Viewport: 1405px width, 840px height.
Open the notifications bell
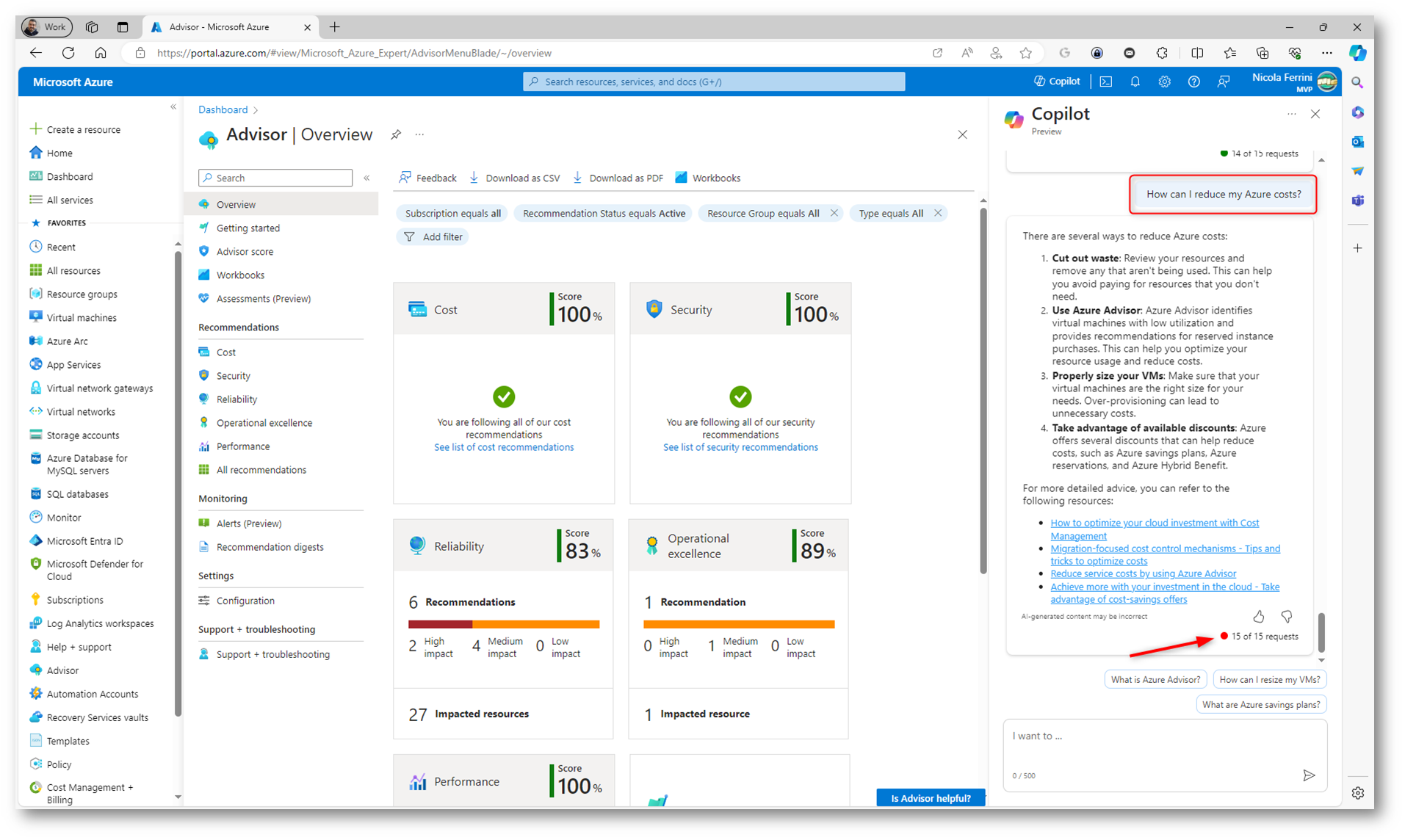click(x=1135, y=82)
